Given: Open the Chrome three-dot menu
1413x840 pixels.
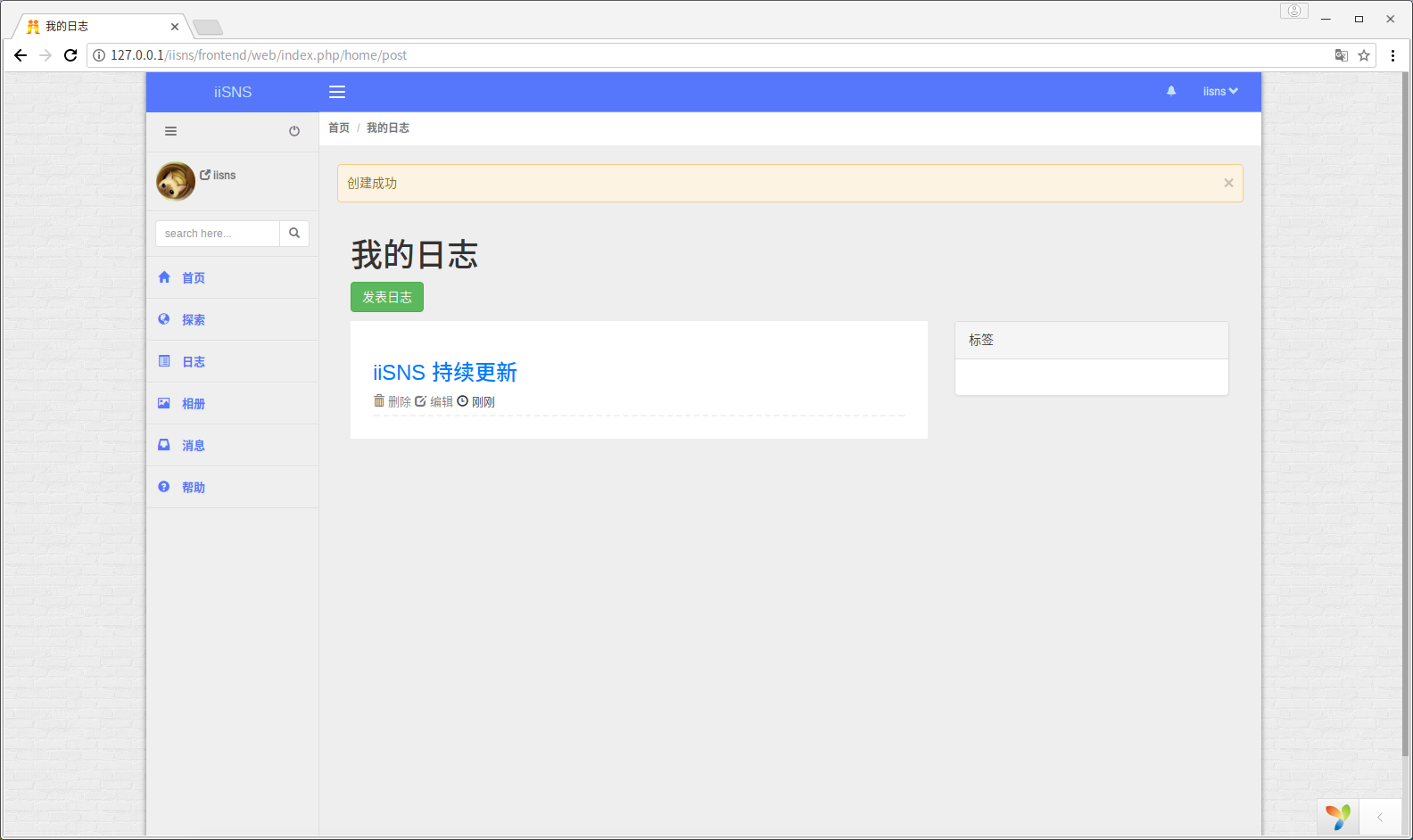Looking at the screenshot, I should click(x=1392, y=55).
